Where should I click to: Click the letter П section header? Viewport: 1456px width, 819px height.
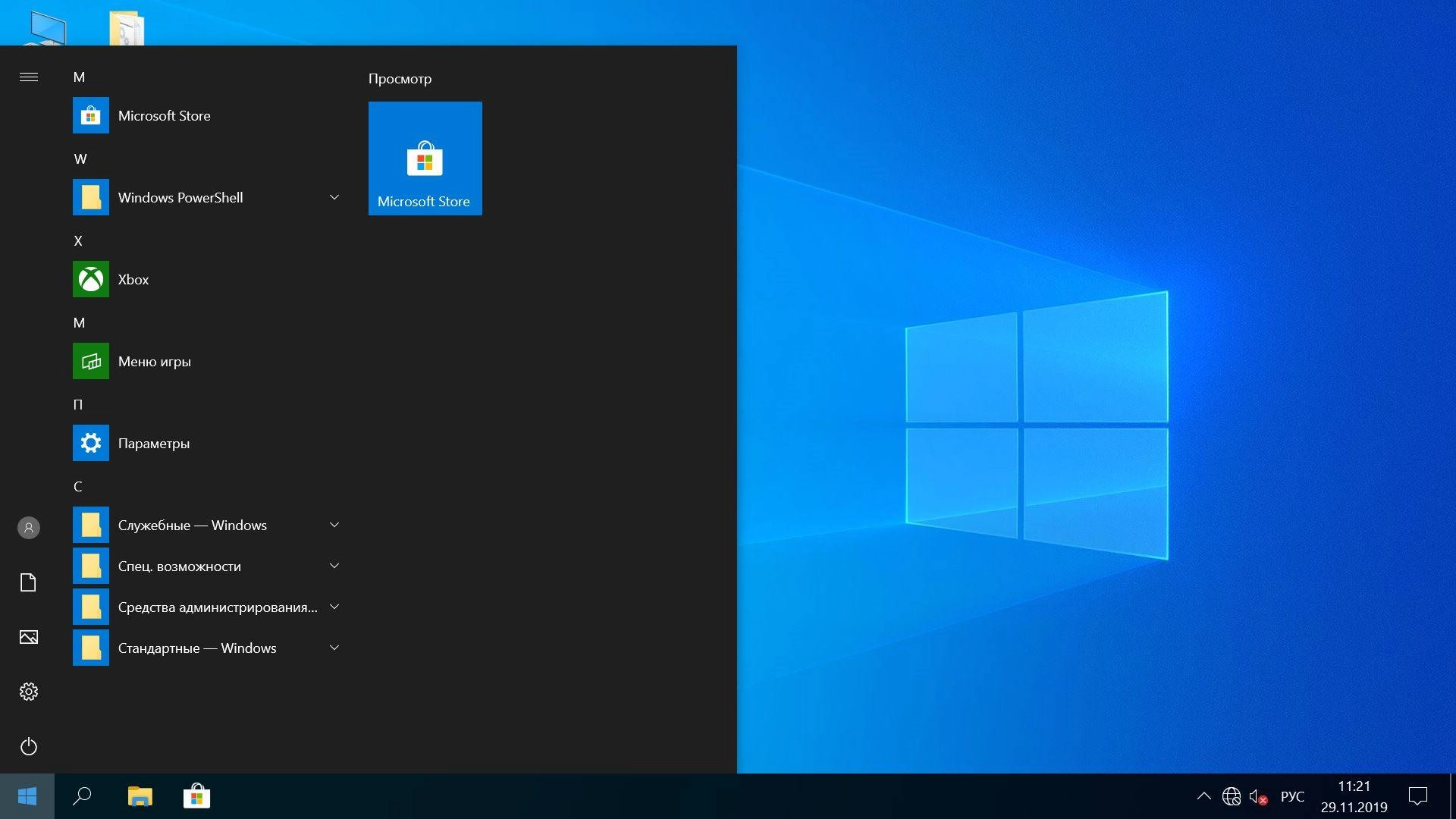[78, 405]
